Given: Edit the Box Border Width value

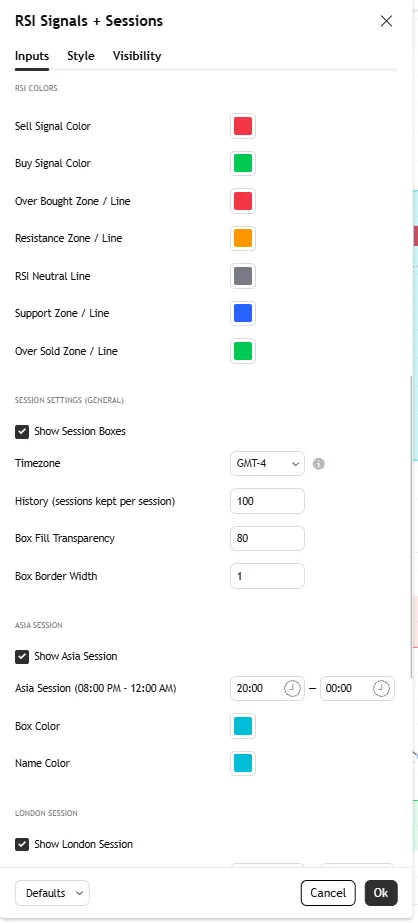Looking at the screenshot, I should [267, 576].
